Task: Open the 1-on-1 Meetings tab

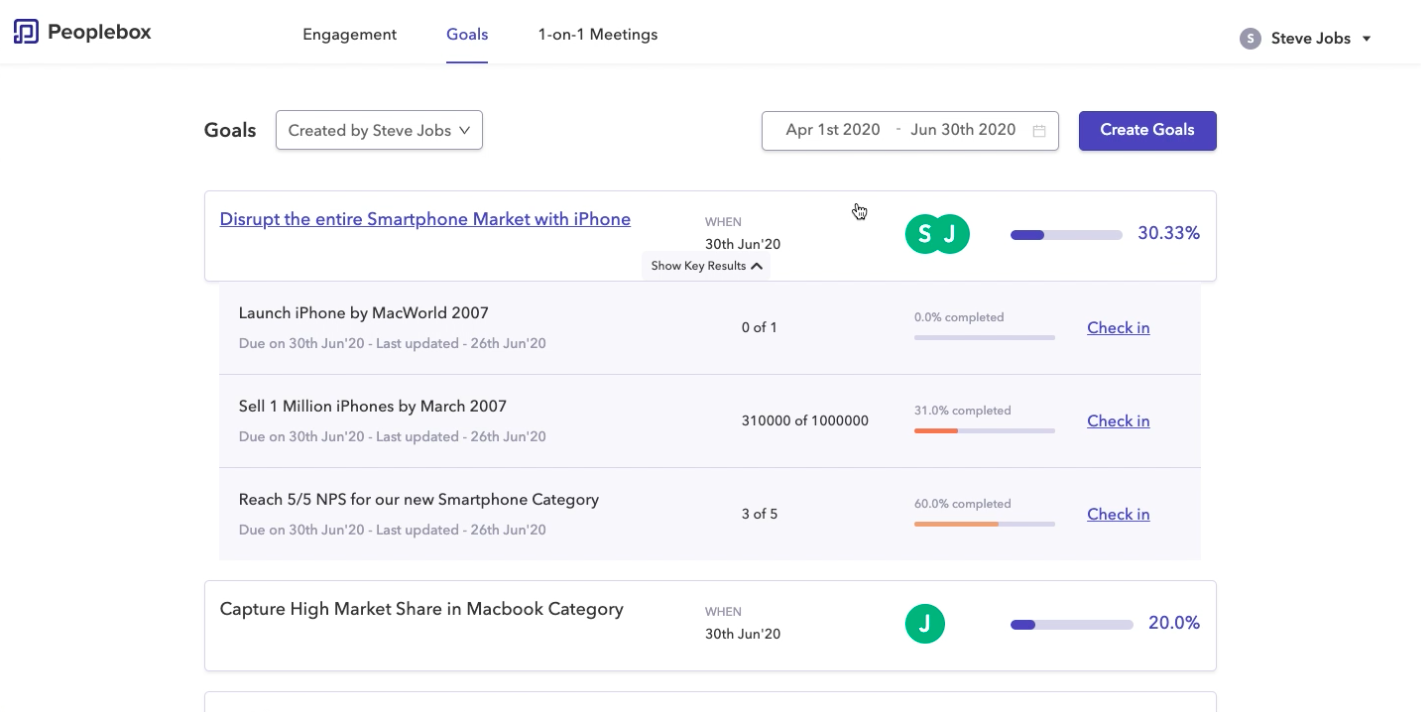Action: point(598,35)
